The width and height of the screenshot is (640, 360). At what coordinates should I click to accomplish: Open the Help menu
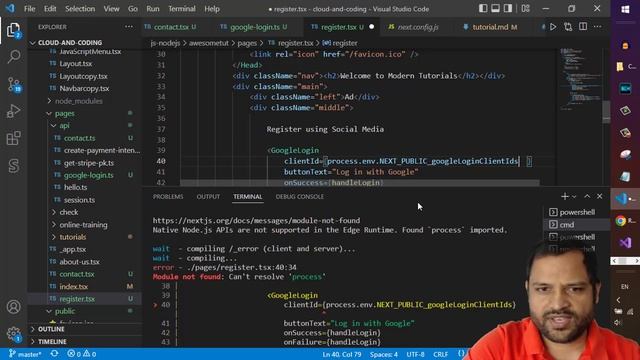pos(212,9)
